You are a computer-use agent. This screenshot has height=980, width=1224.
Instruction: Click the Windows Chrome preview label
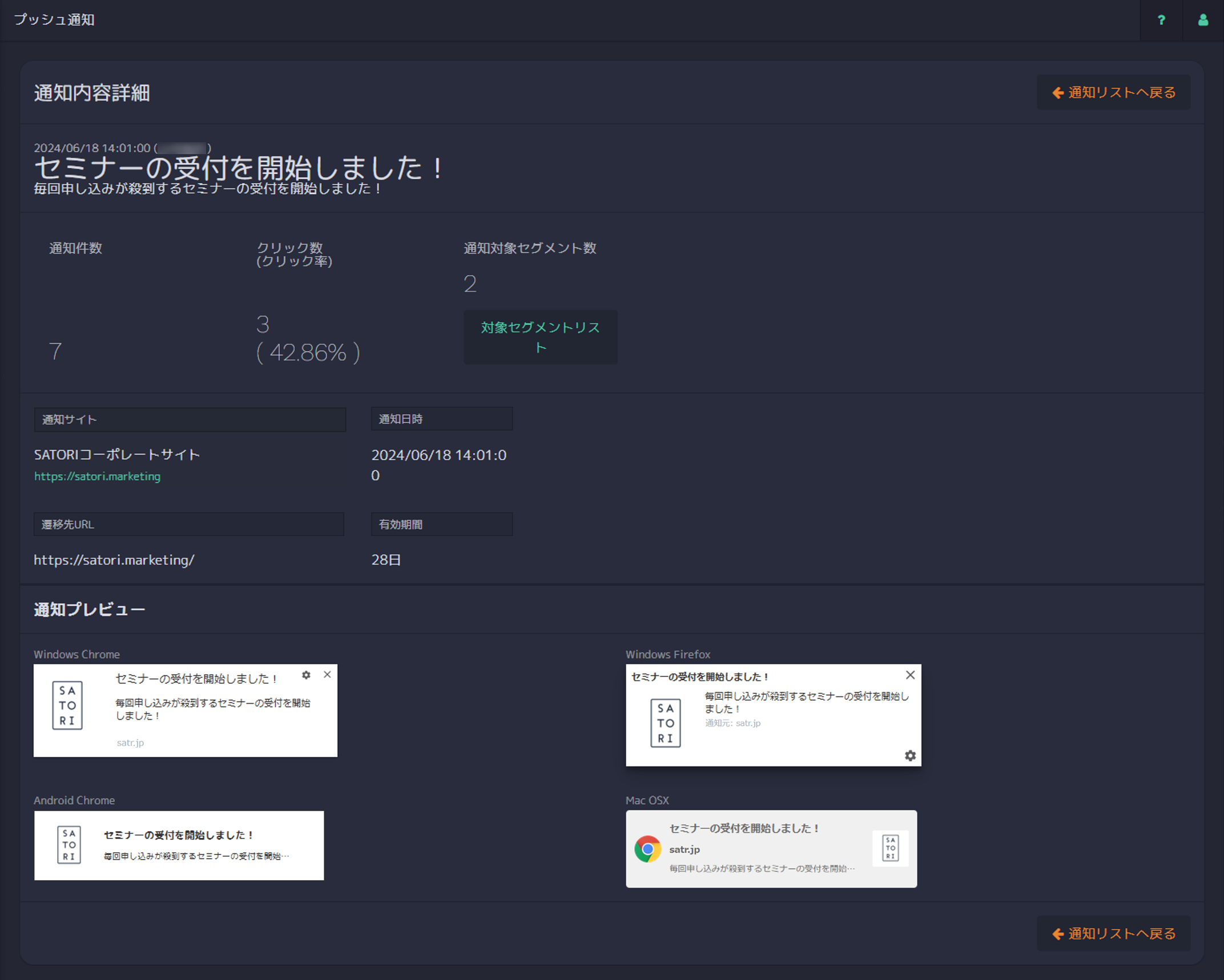[76, 655]
